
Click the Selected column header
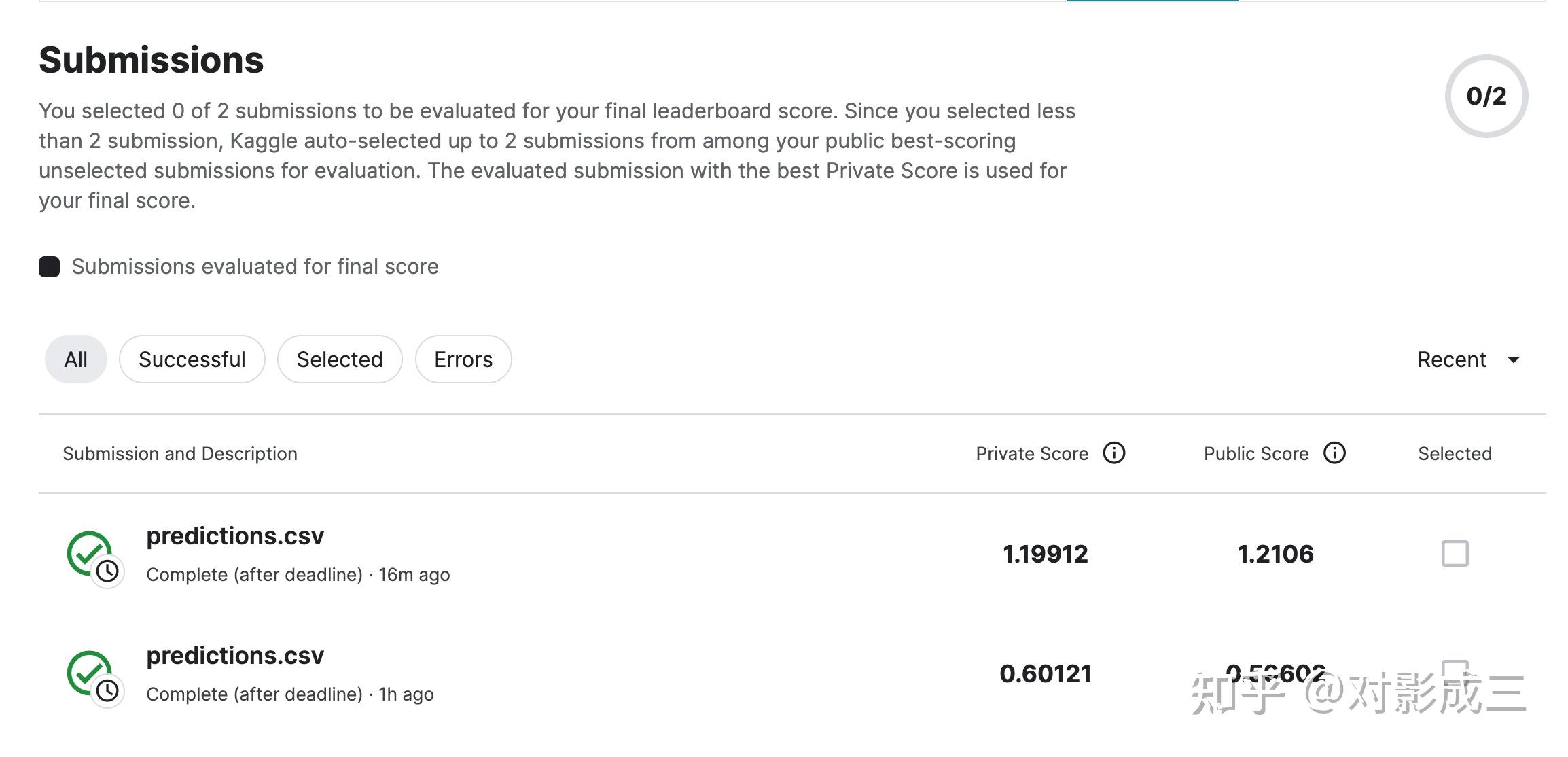pos(1455,454)
